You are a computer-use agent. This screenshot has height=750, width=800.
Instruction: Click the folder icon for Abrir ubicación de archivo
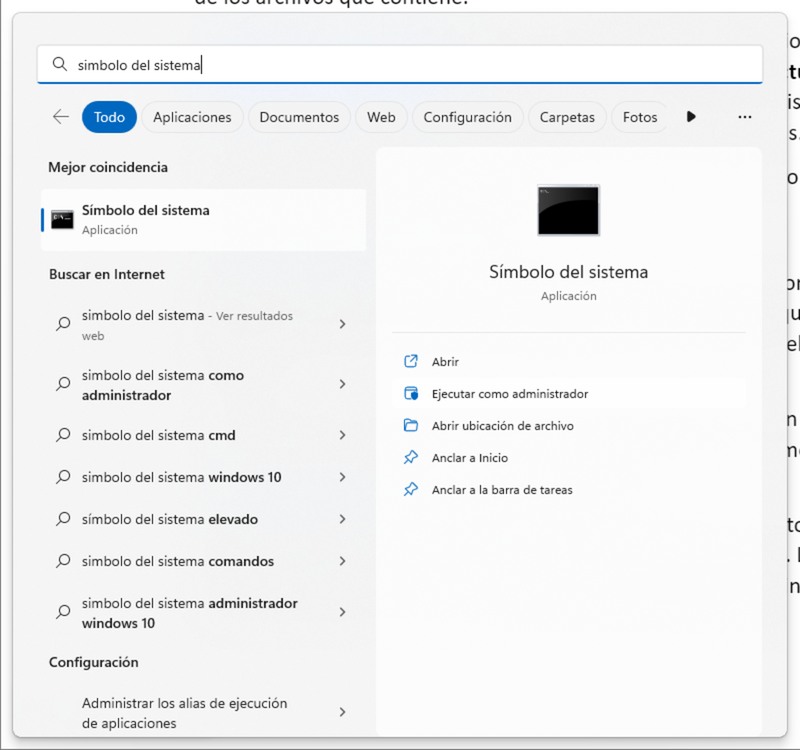412,425
